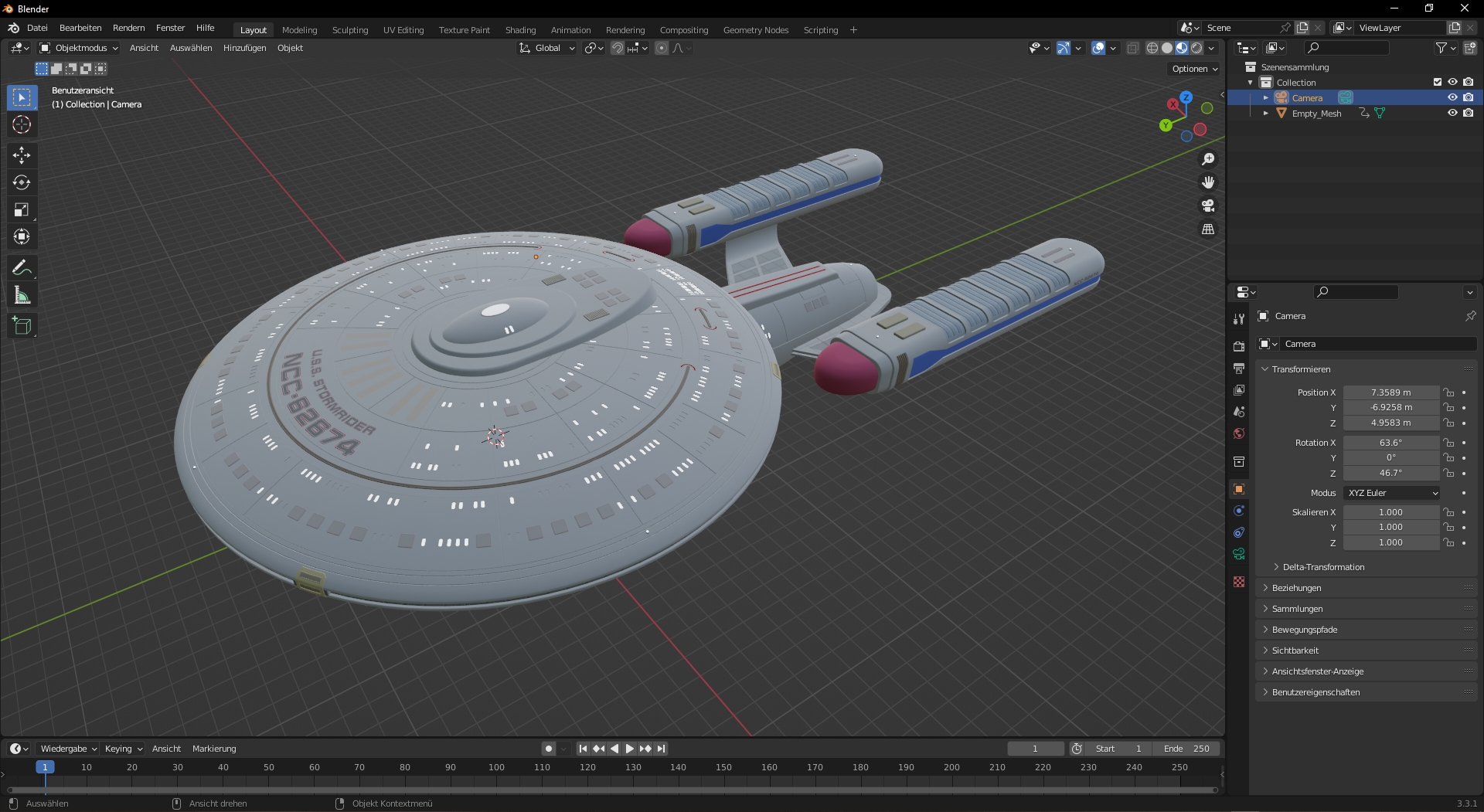The width and height of the screenshot is (1484, 812).
Task: Pin the Camera properties panel
Action: (x=1470, y=316)
